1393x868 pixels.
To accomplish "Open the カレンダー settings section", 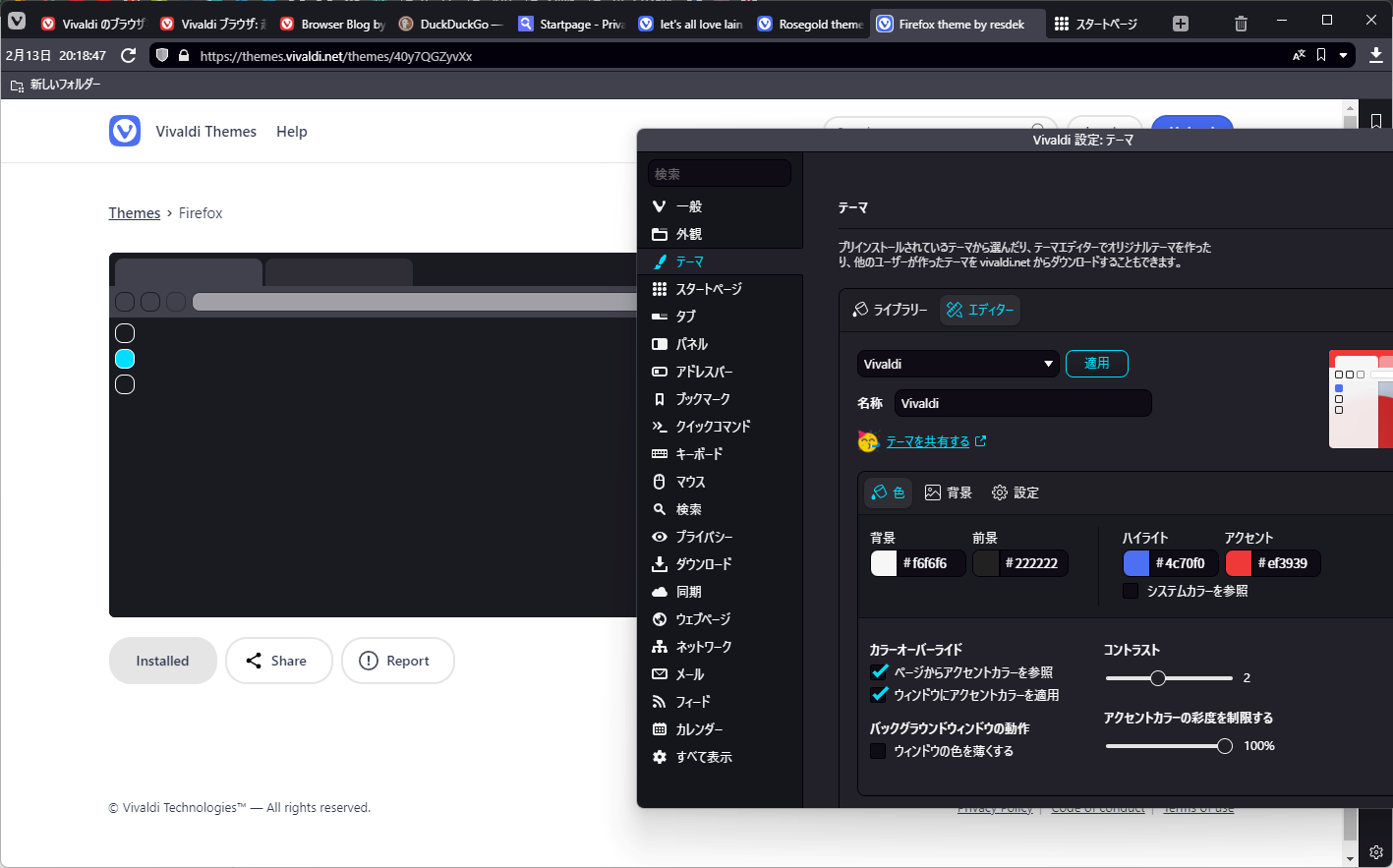I will point(720,729).
